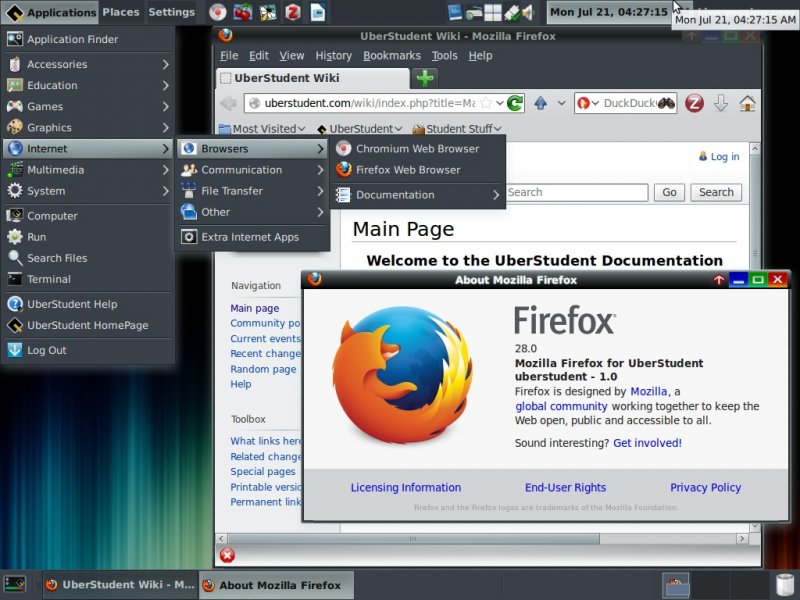Screen dimensions: 800x600
Task: Expand the Communication submenu
Action: pos(252,170)
